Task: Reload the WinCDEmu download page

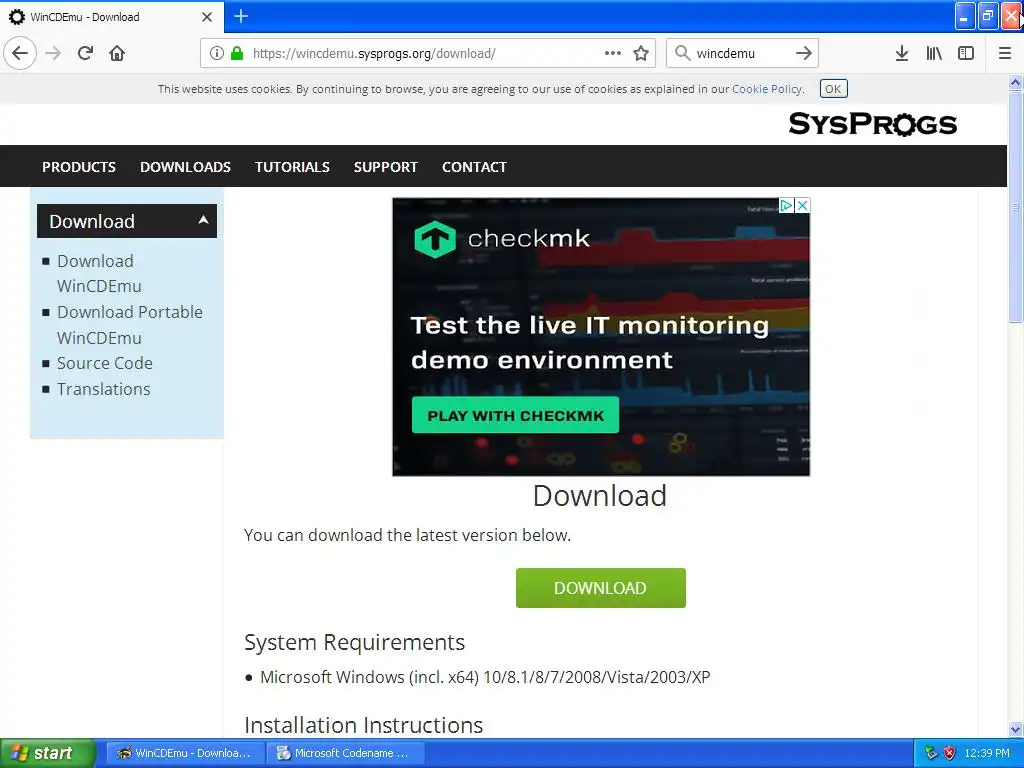Action: 86,53
